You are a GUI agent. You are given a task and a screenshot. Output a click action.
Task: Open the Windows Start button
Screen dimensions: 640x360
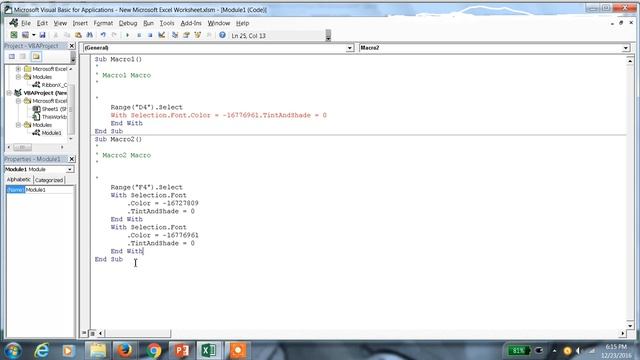point(13,351)
